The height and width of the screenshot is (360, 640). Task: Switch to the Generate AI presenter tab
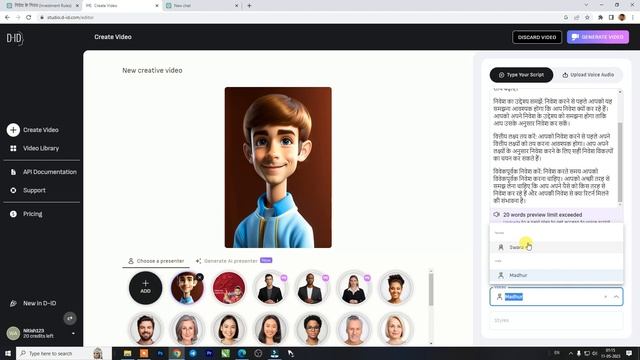click(x=233, y=261)
